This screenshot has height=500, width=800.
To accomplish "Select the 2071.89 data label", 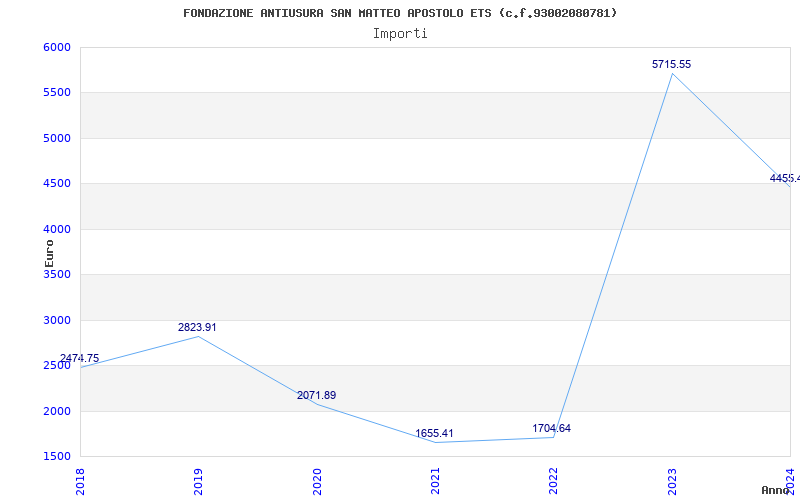I will [316, 395].
